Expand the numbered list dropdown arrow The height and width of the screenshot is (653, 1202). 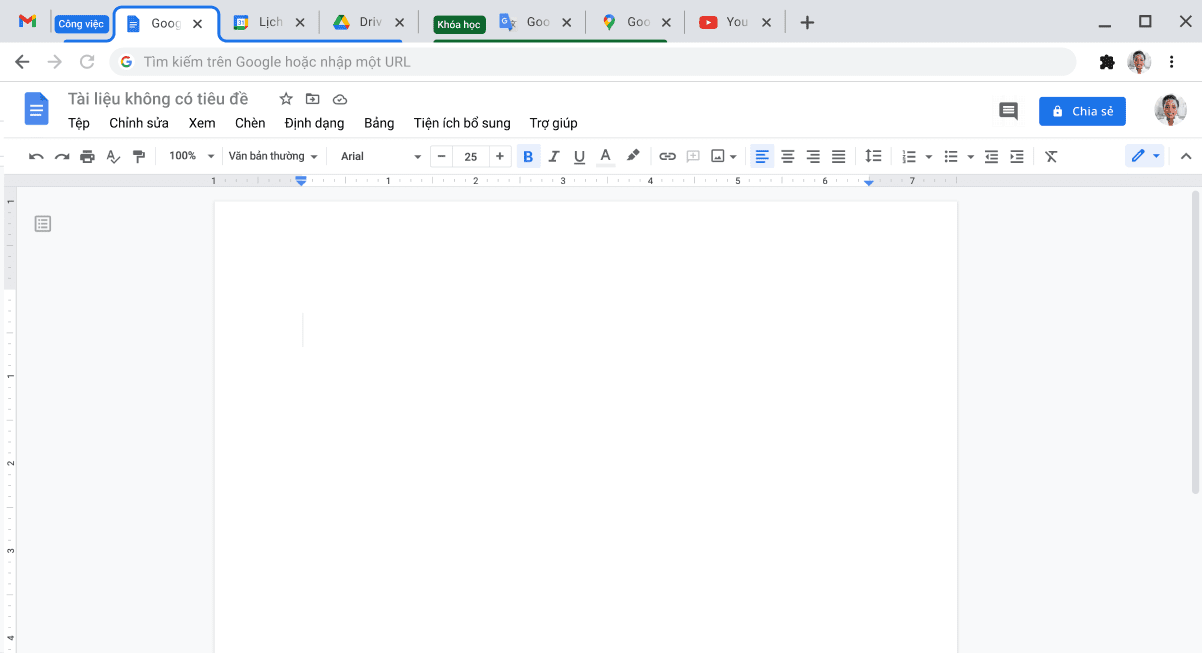click(x=929, y=157)
